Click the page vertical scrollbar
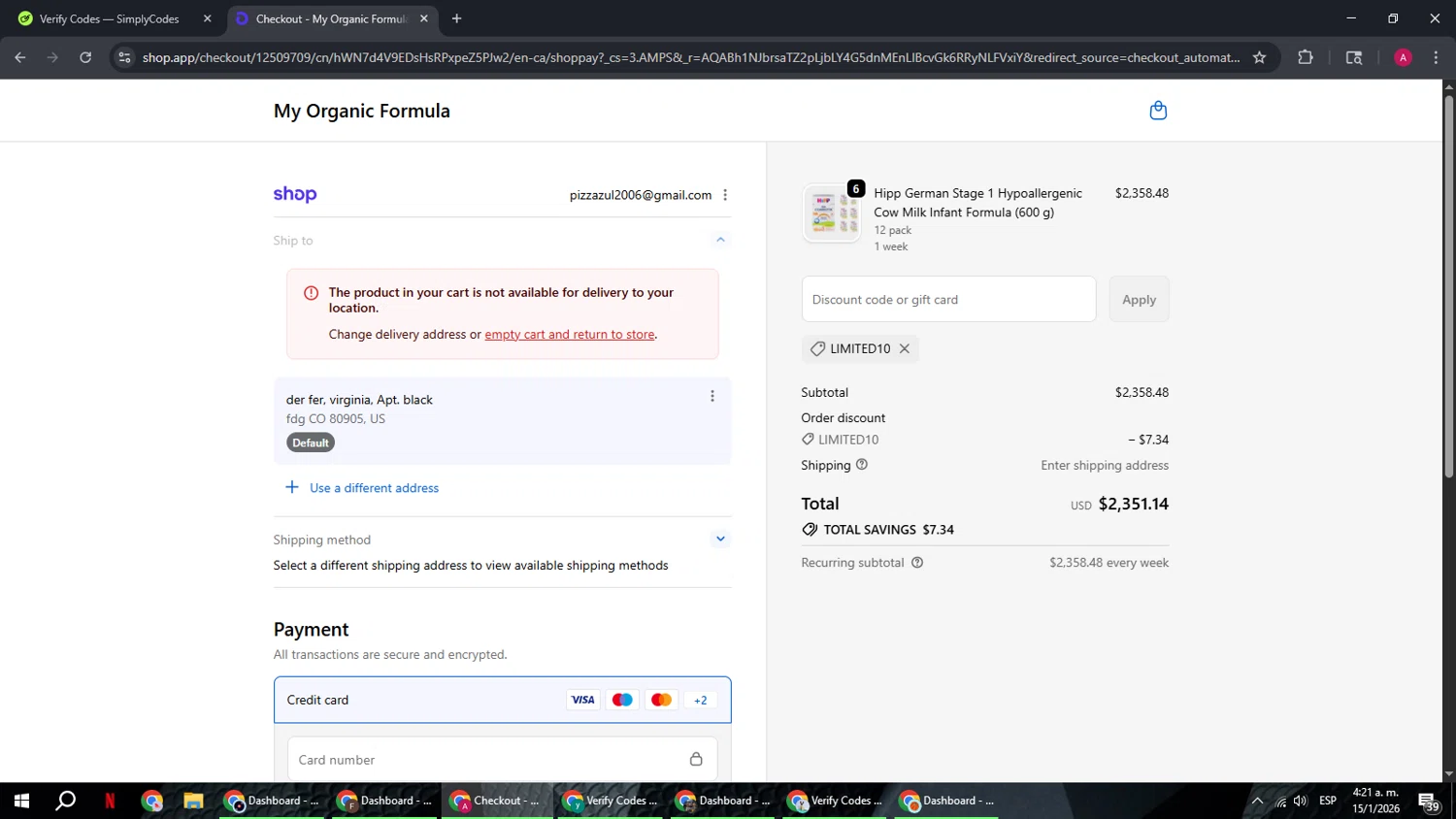 pos(1448,286)
